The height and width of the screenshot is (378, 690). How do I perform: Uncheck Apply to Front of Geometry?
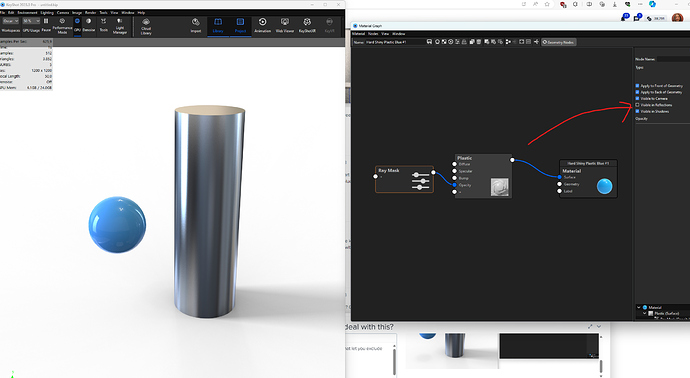[x=637, y=86]
